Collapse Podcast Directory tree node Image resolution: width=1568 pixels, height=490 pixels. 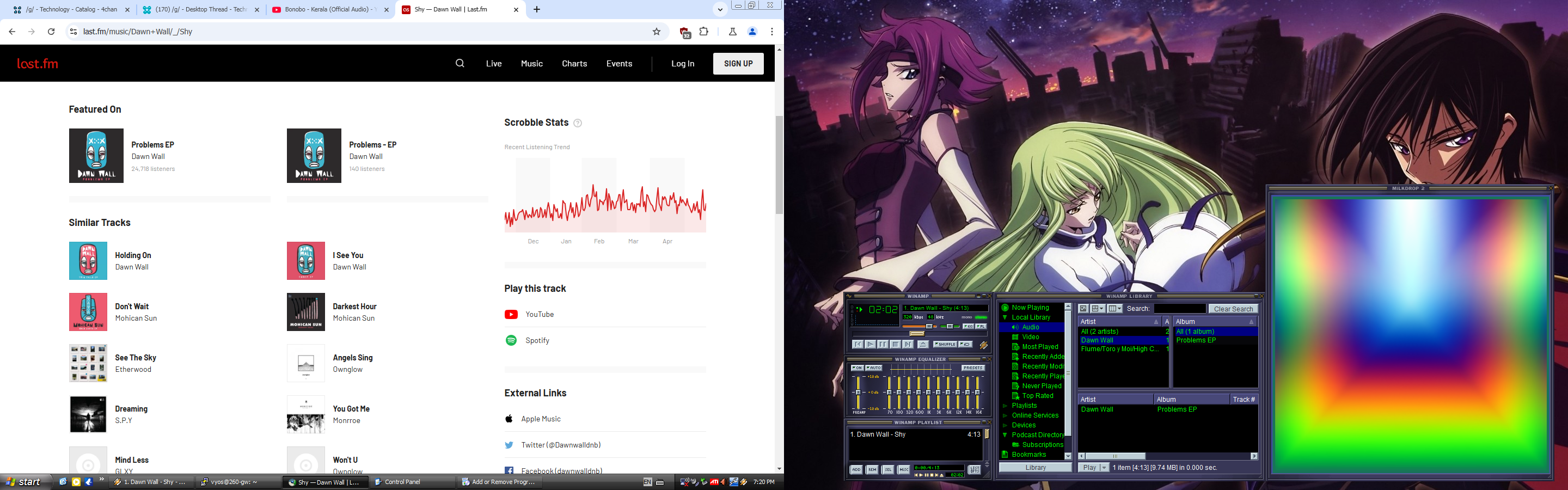click(1005, 435)
